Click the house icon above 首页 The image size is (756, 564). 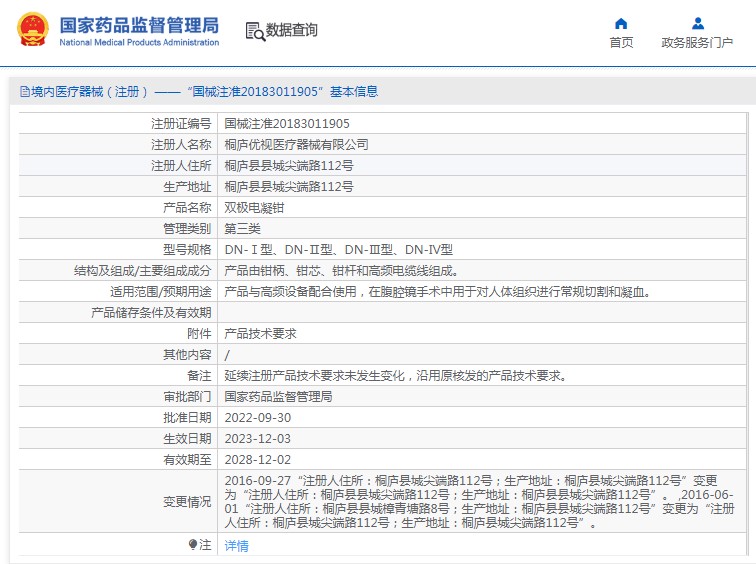621,23
